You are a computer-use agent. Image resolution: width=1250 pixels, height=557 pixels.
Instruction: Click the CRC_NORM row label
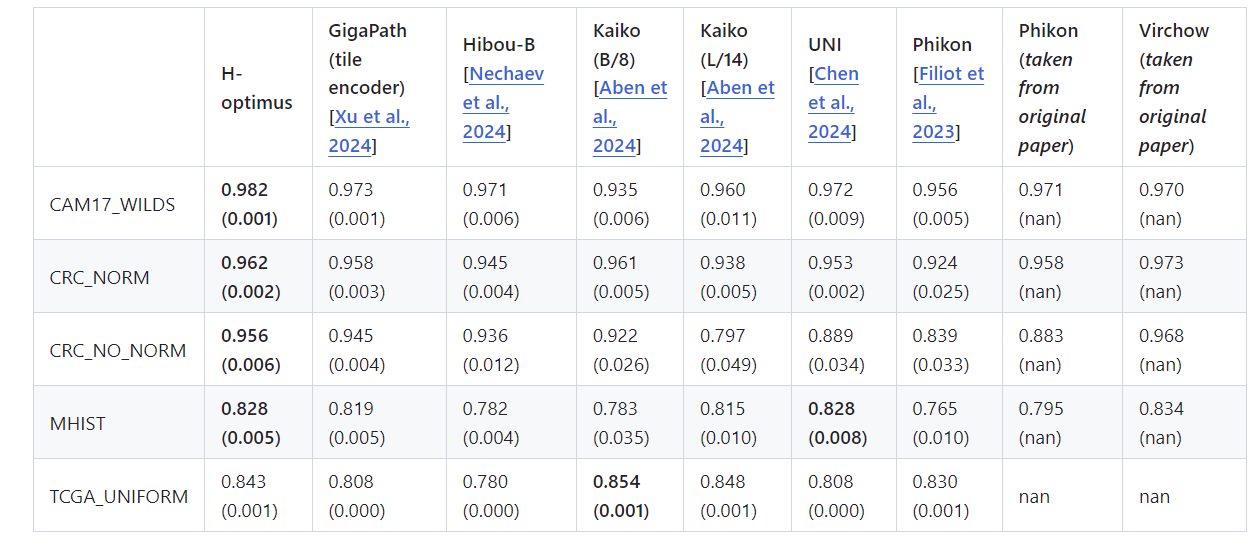(100, 277)
